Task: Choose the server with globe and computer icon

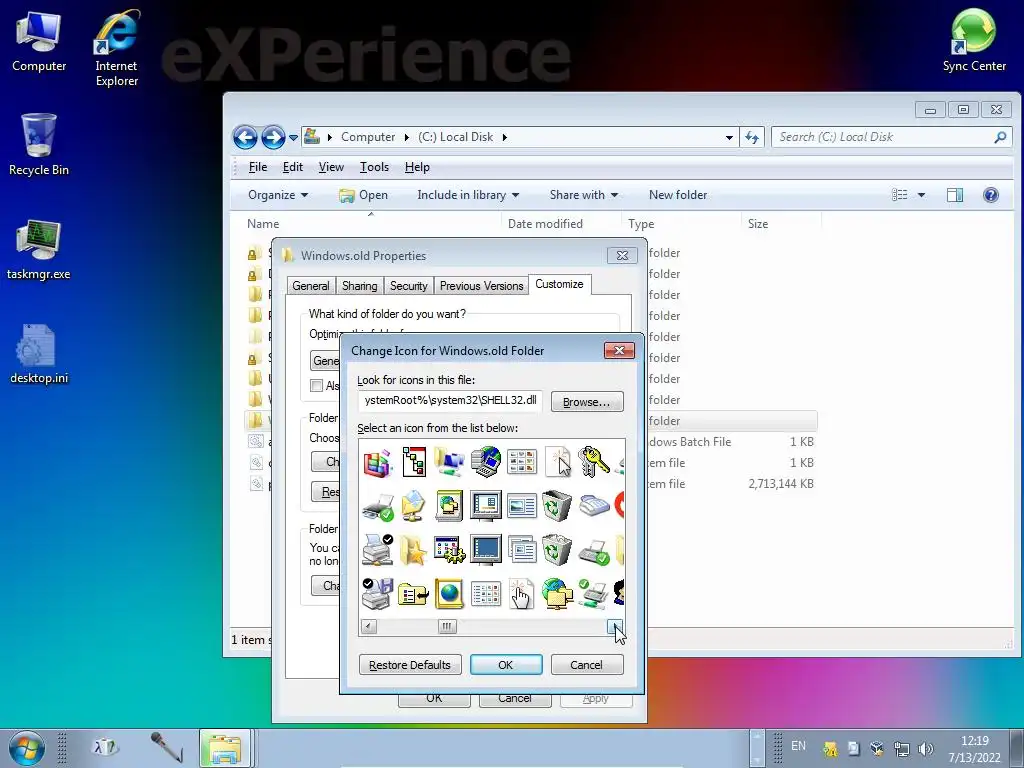Action: [x=486, y=462]
